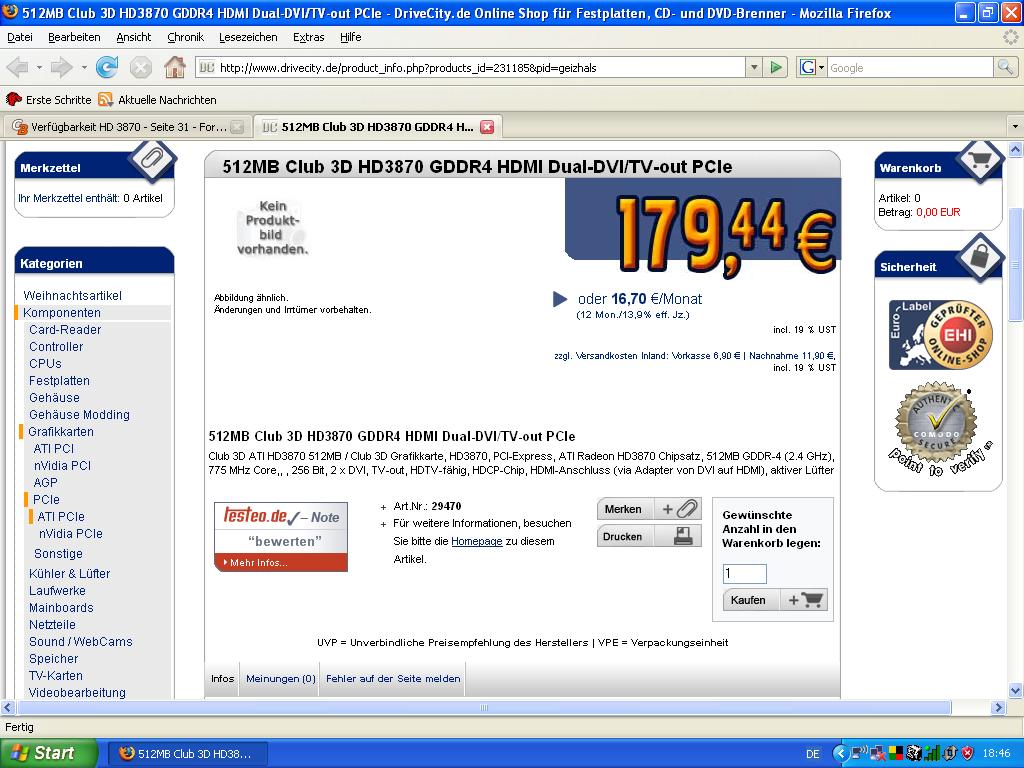
Task: Click the Stop loading icon
Action: pyautogui.click(x=140, y=67)
